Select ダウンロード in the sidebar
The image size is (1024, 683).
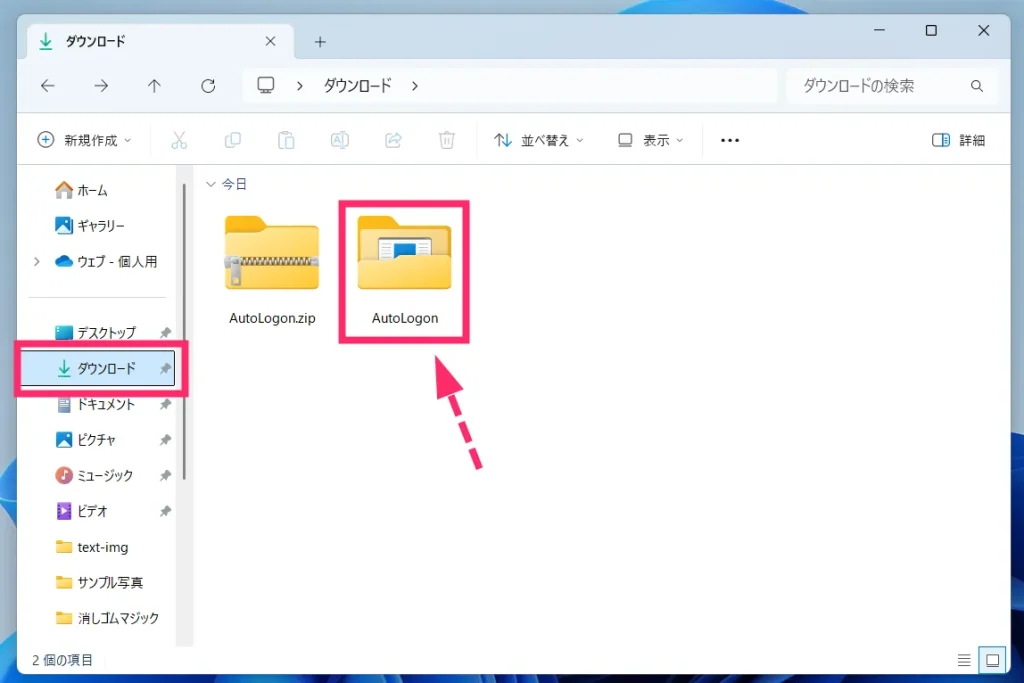click(x=98, y=368)
